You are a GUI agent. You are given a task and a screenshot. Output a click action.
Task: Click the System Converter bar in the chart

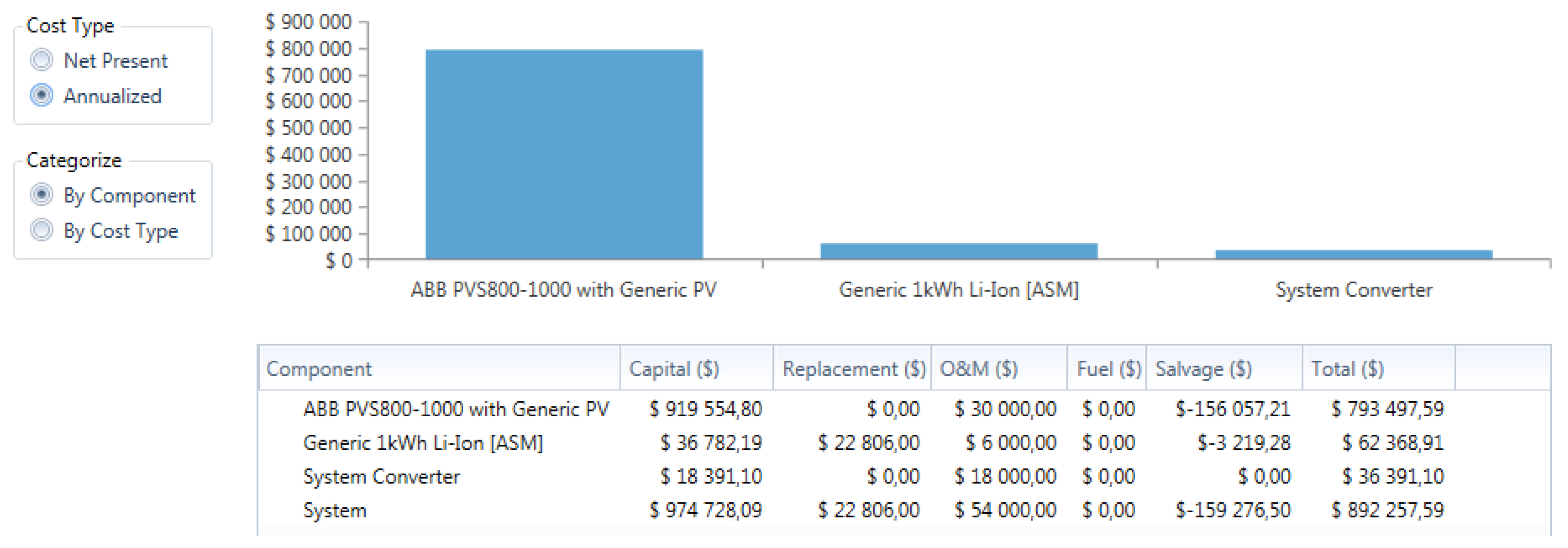[1354, 254]
